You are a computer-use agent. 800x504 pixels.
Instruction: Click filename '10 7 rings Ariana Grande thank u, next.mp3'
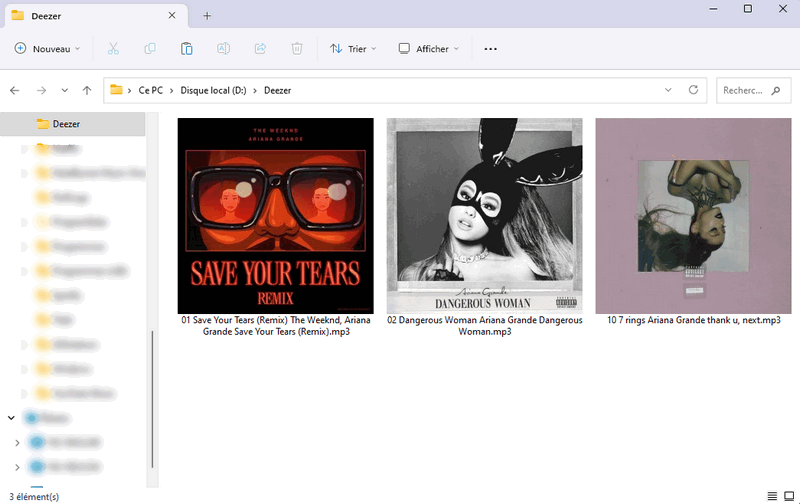pyautogui.click(x=694, y=320)
